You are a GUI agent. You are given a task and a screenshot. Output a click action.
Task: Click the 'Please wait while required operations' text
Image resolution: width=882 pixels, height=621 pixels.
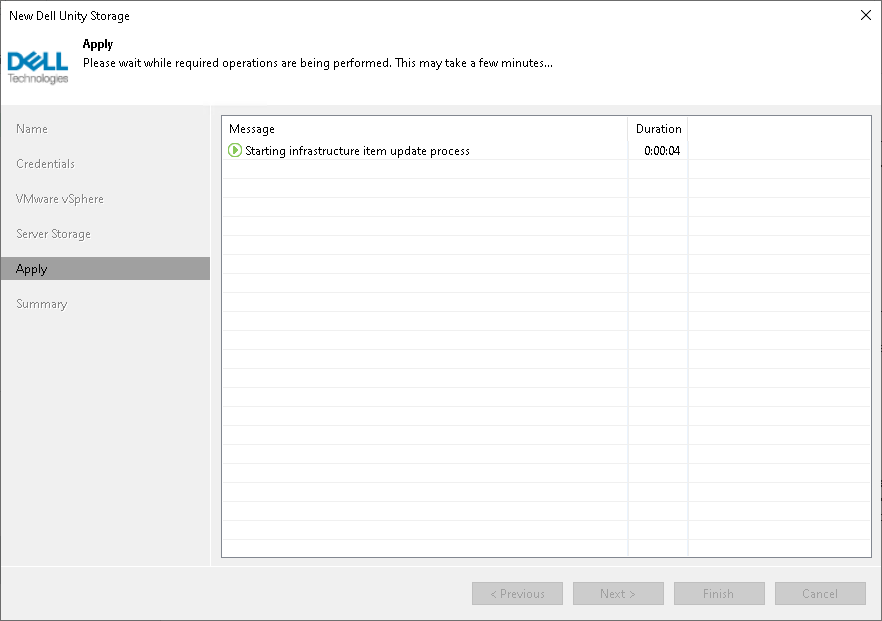coord(318,63)
